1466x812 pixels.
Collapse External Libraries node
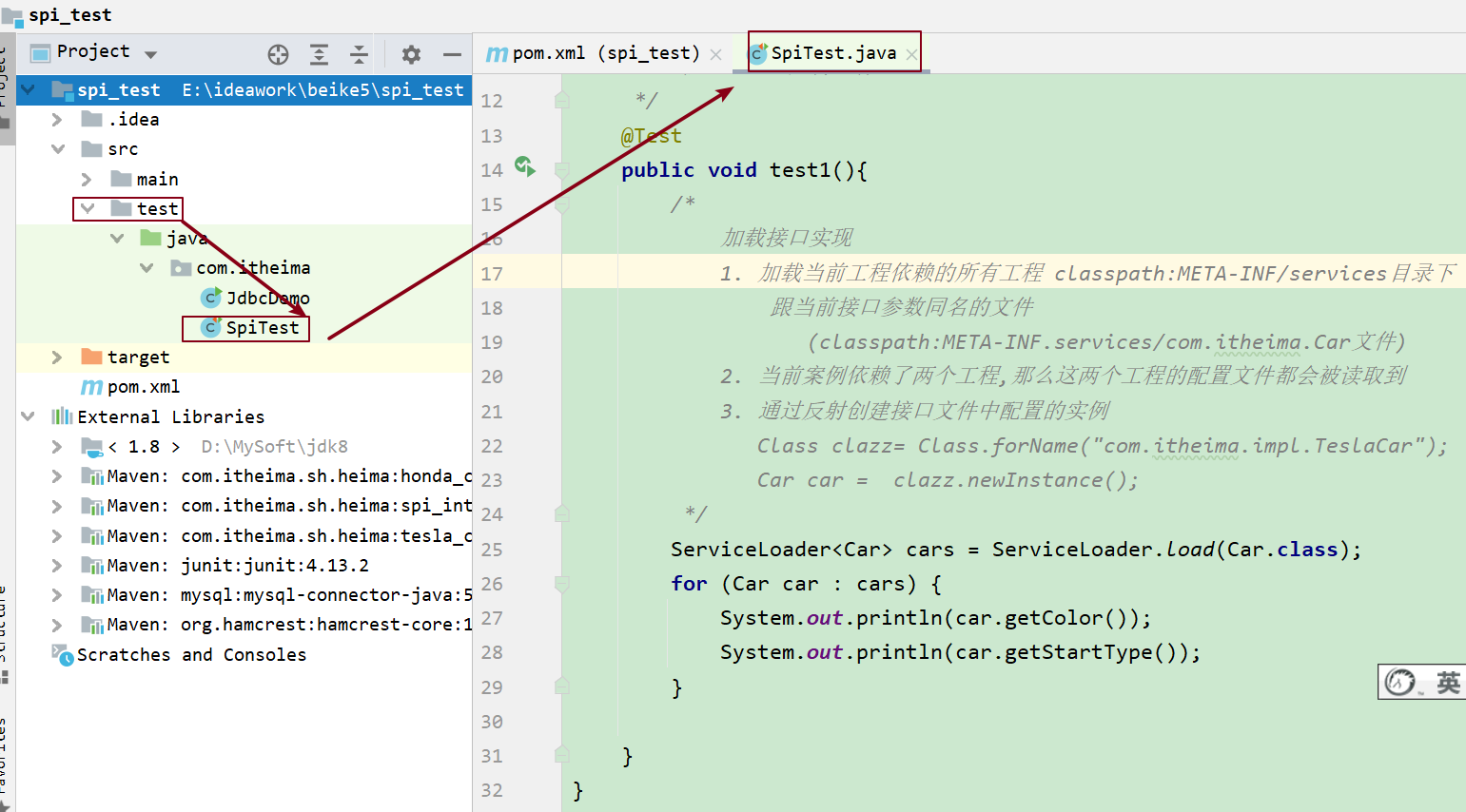[x=28, y=416]
